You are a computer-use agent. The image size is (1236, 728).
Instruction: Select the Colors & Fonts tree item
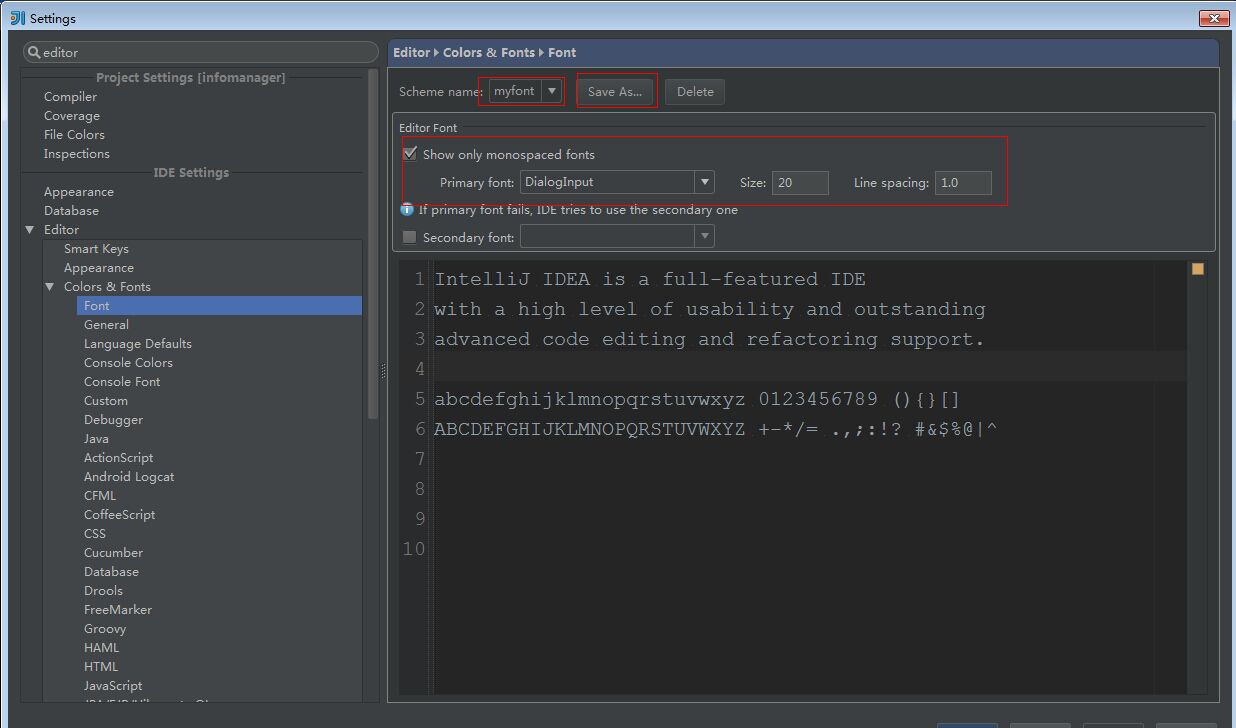(107, 287)
